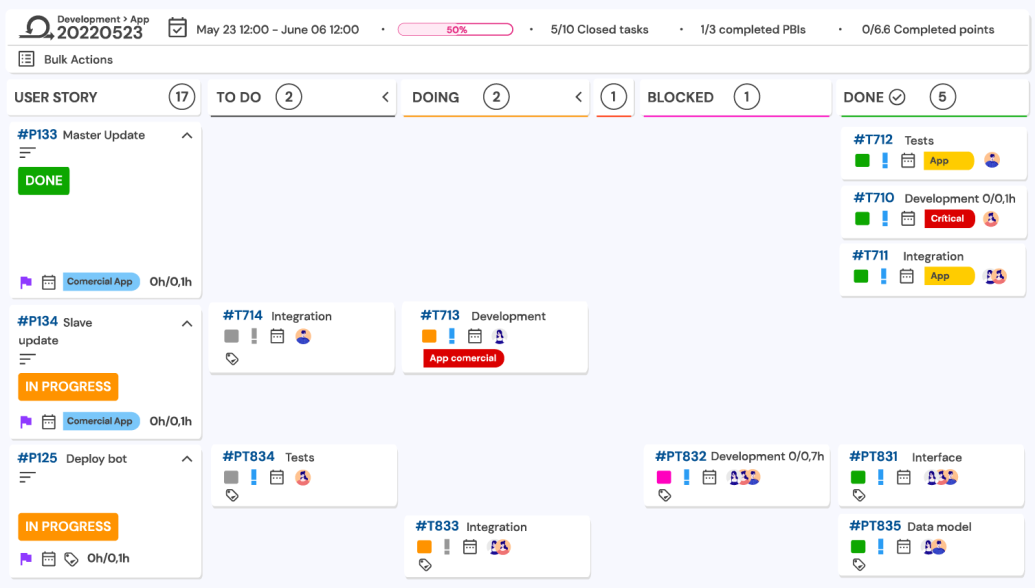Click assignee avatar on #T712 Tests task

click(x=992, y=160)
